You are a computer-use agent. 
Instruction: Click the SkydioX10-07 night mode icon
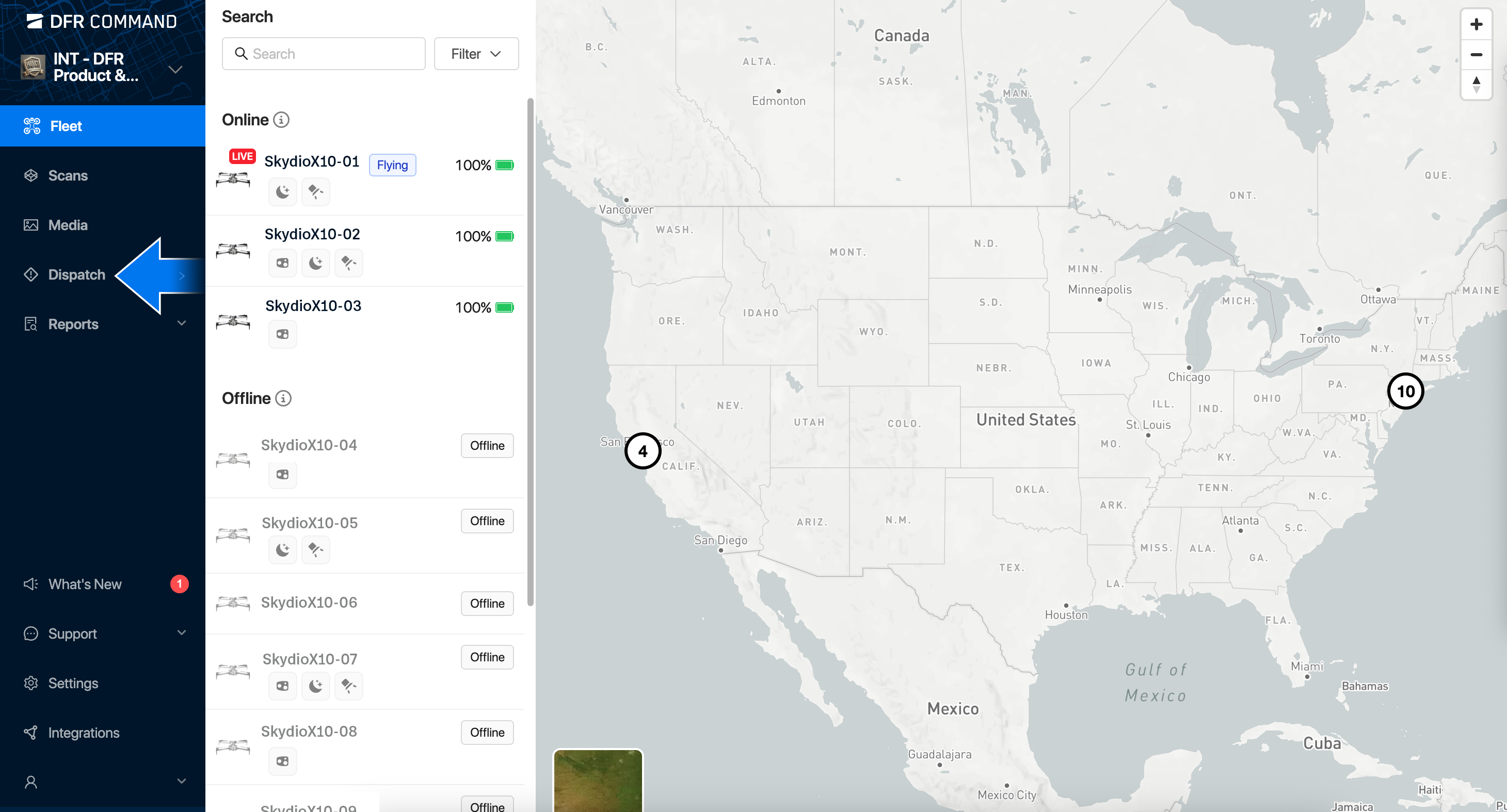tap(316, 686)
